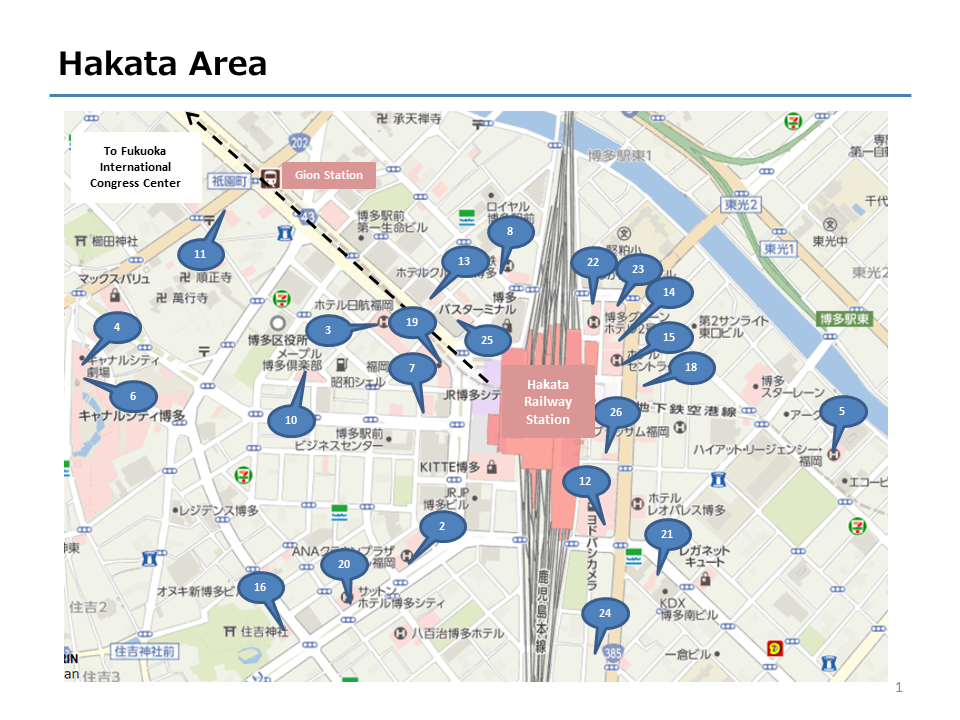Select the blue marker numbered 4

tap(117, 327)
